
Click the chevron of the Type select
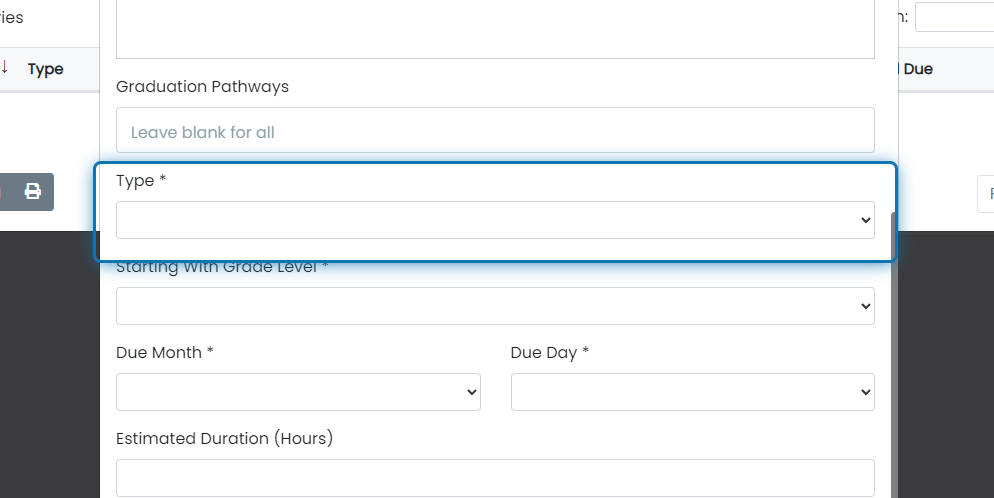point(865,220)
